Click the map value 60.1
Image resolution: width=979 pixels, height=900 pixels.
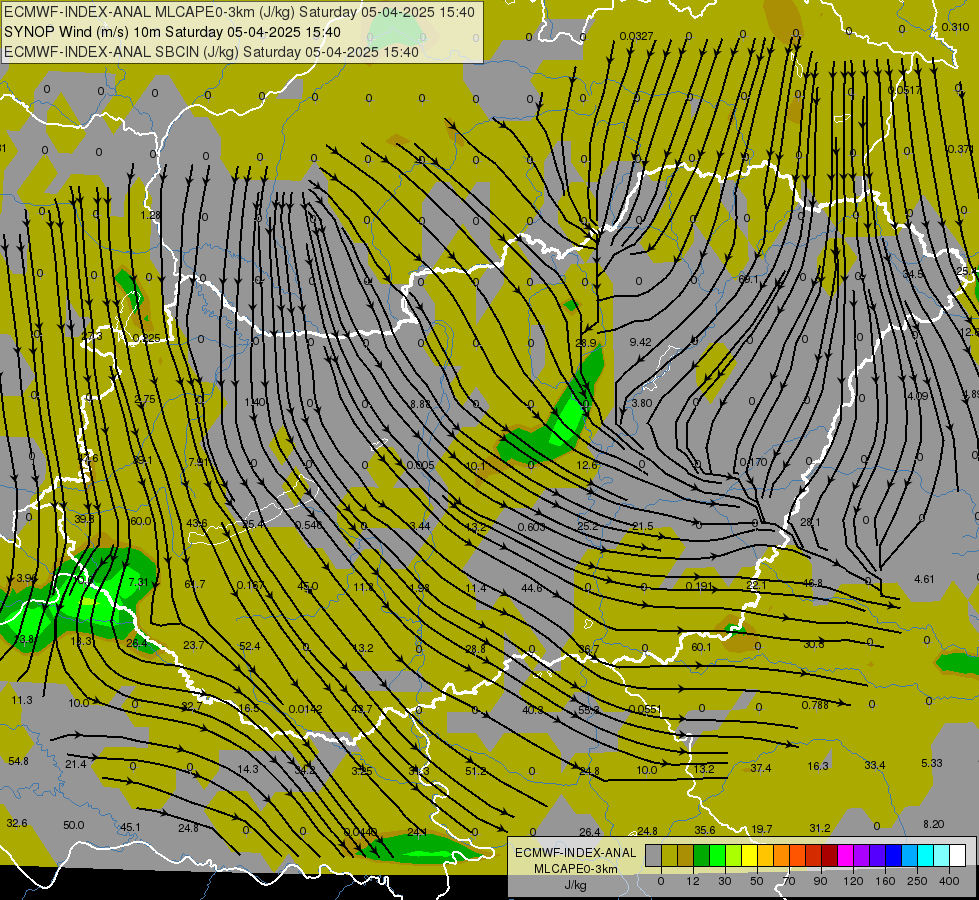coord(701,648)
